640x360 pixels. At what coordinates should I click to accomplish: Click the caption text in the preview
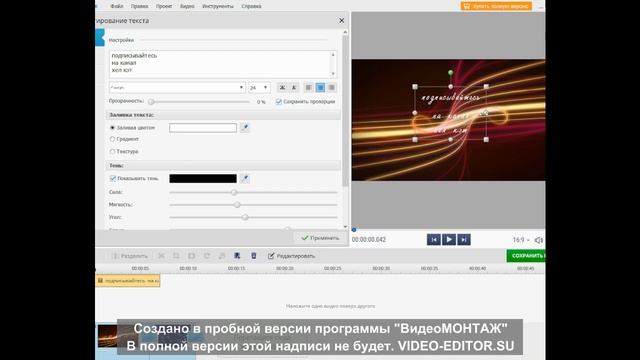click(x=451, y=113)
